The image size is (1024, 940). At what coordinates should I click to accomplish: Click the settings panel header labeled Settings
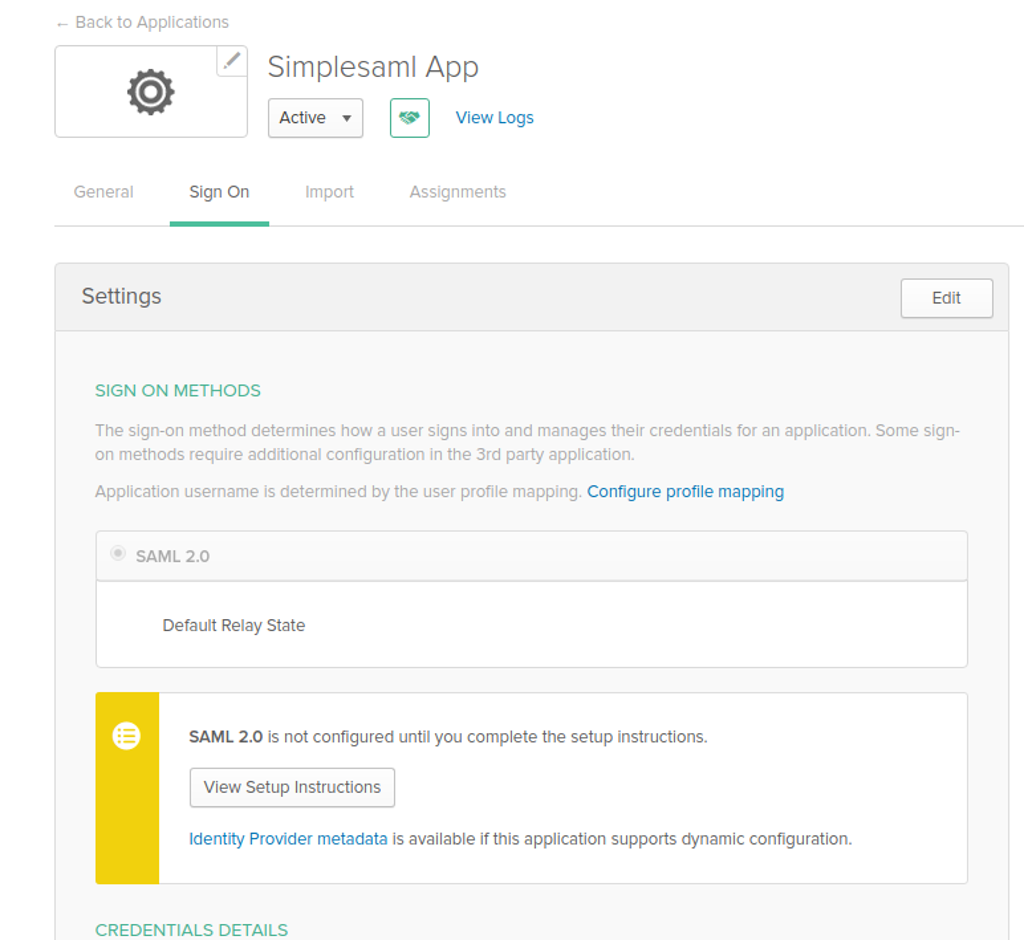click(x=121, y=296)
